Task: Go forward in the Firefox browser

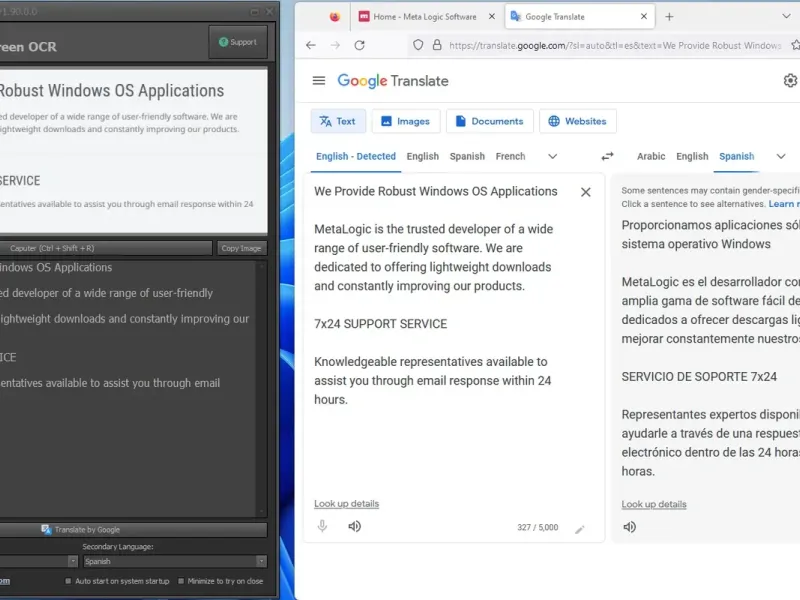Action: point(335,45)
